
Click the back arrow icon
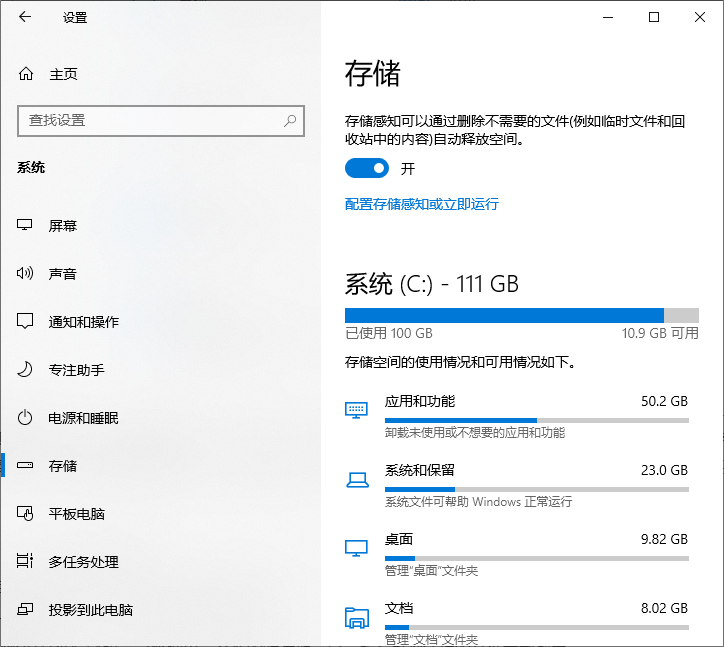tap(25, 17)
